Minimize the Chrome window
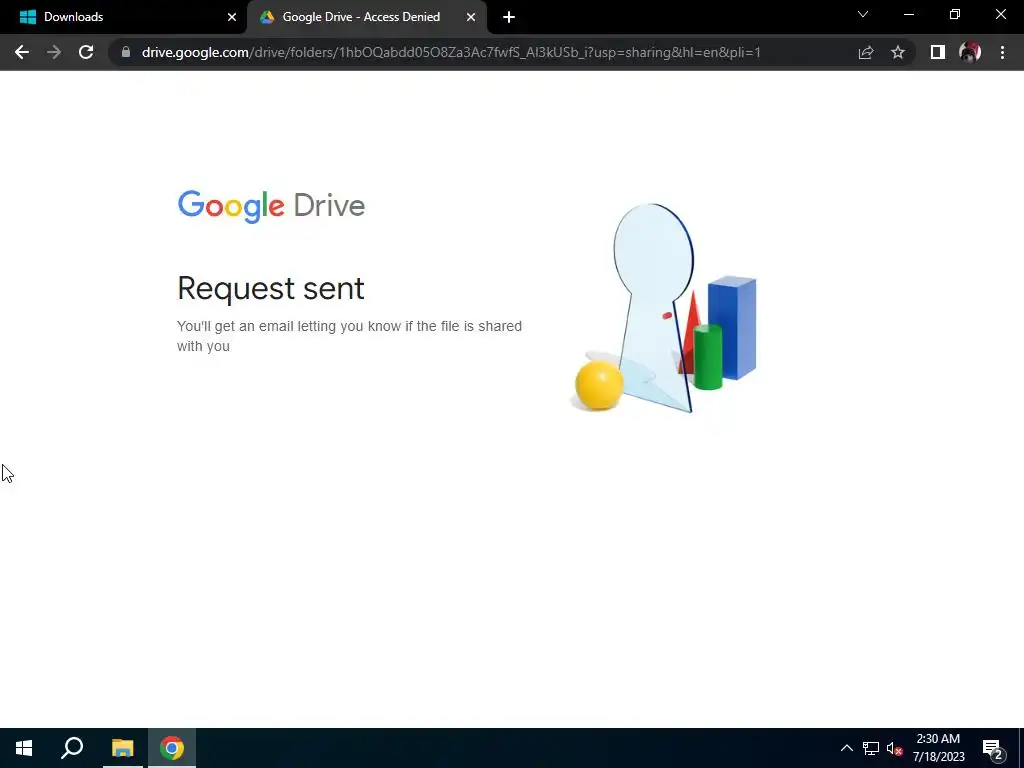This screenshot has height=768, width=1024. (908, 14)
